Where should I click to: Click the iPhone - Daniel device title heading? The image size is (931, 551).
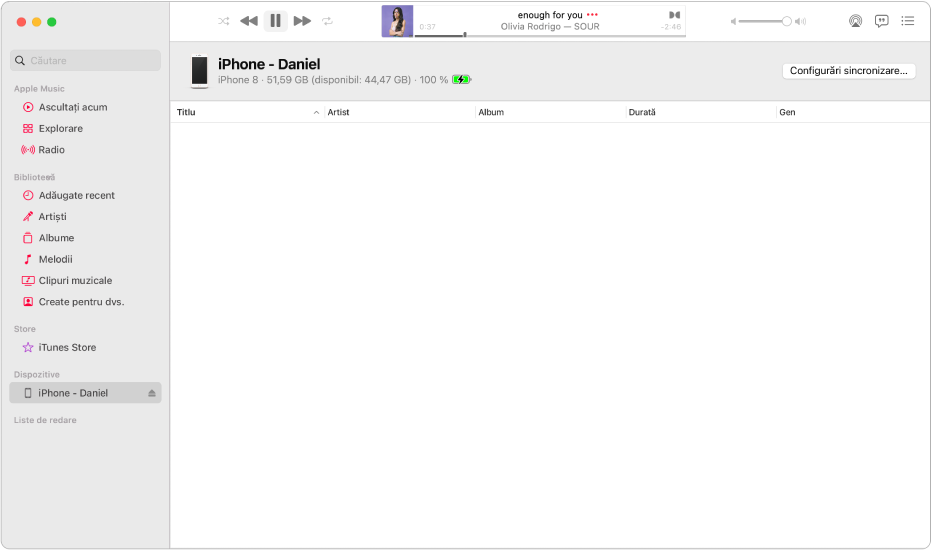pos(269,64)
